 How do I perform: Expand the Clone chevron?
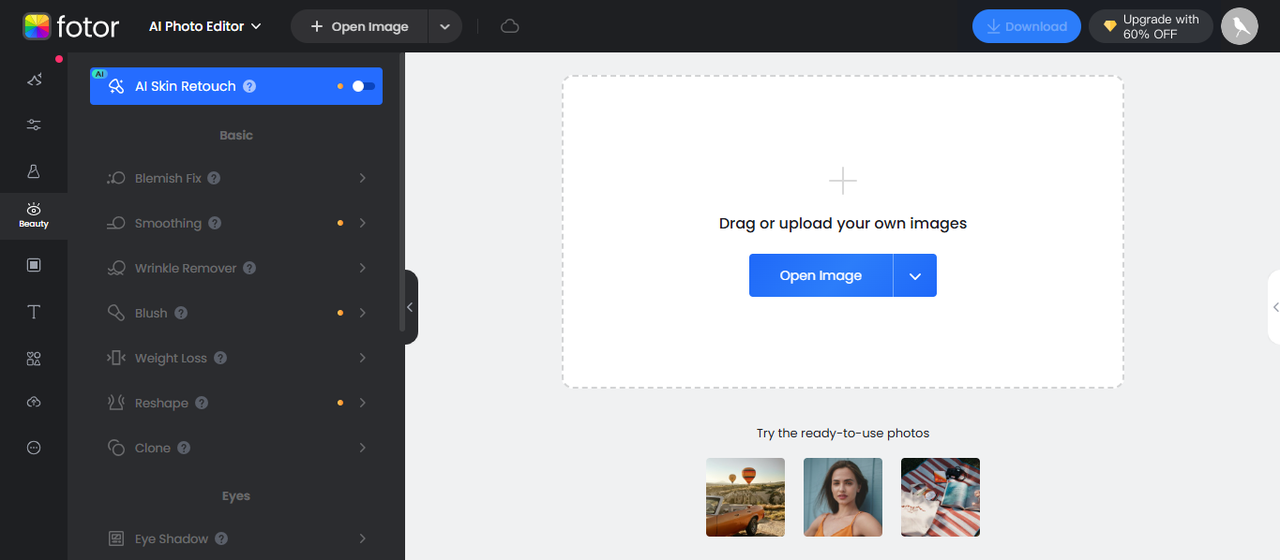click(362, 448)
